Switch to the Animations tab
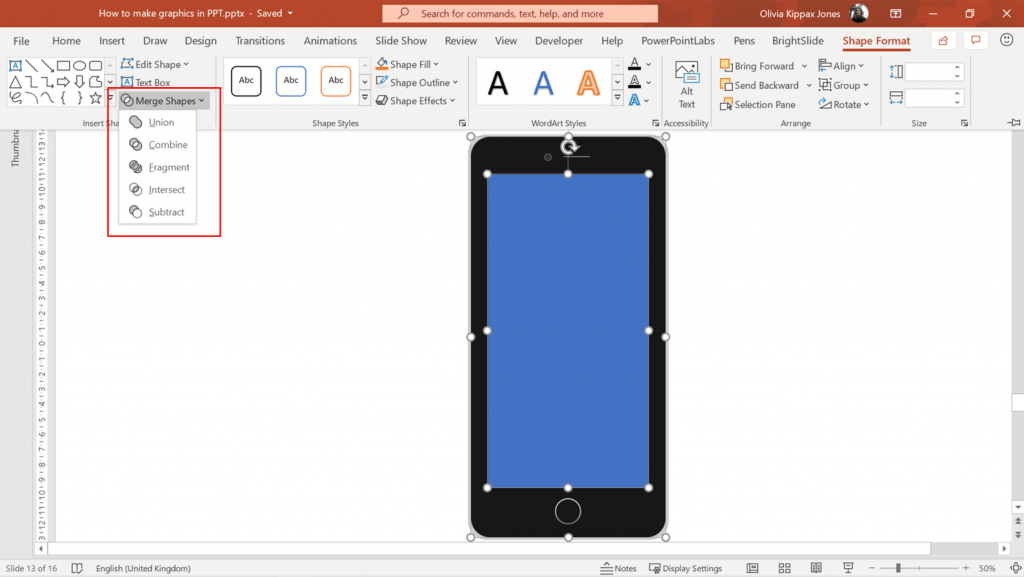Image resolution: width=1024 pixels, height=577 pixels. (x=330, y=41)
